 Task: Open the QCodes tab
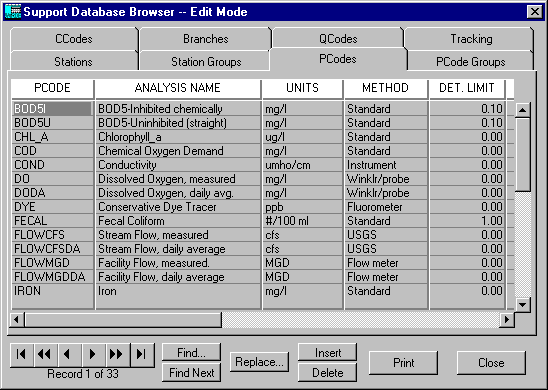338,39
